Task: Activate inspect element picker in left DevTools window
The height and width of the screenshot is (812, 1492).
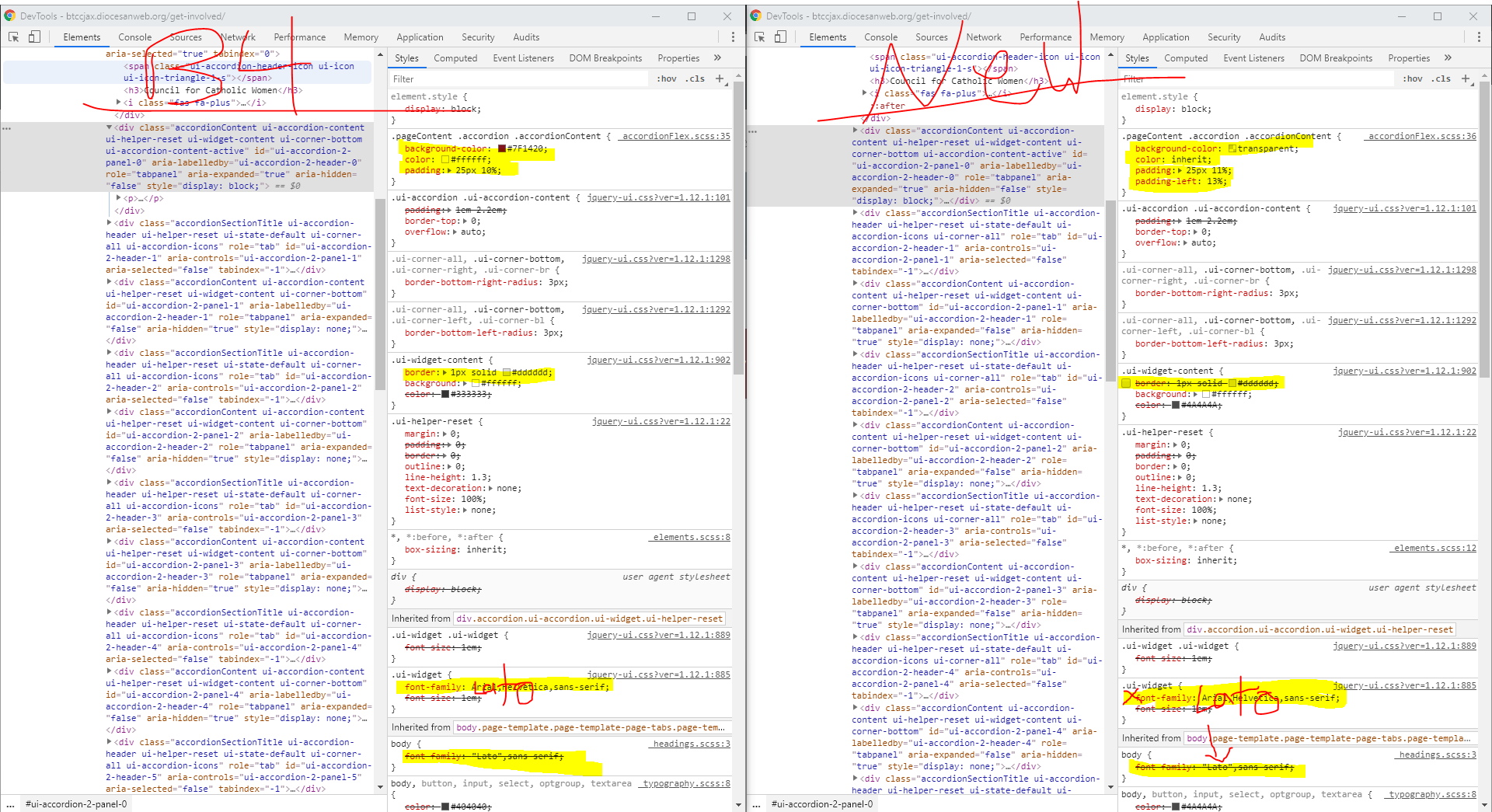Action: click(13, 37)
